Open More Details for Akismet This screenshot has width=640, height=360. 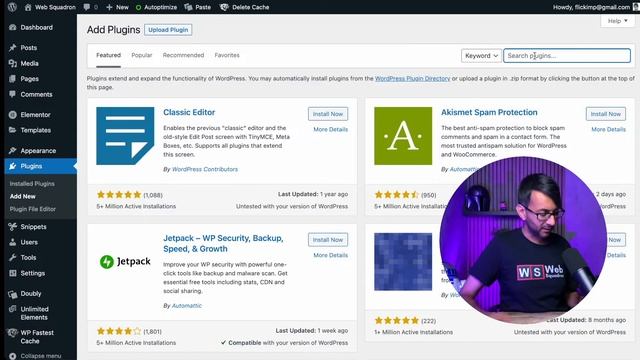point(609,129)
